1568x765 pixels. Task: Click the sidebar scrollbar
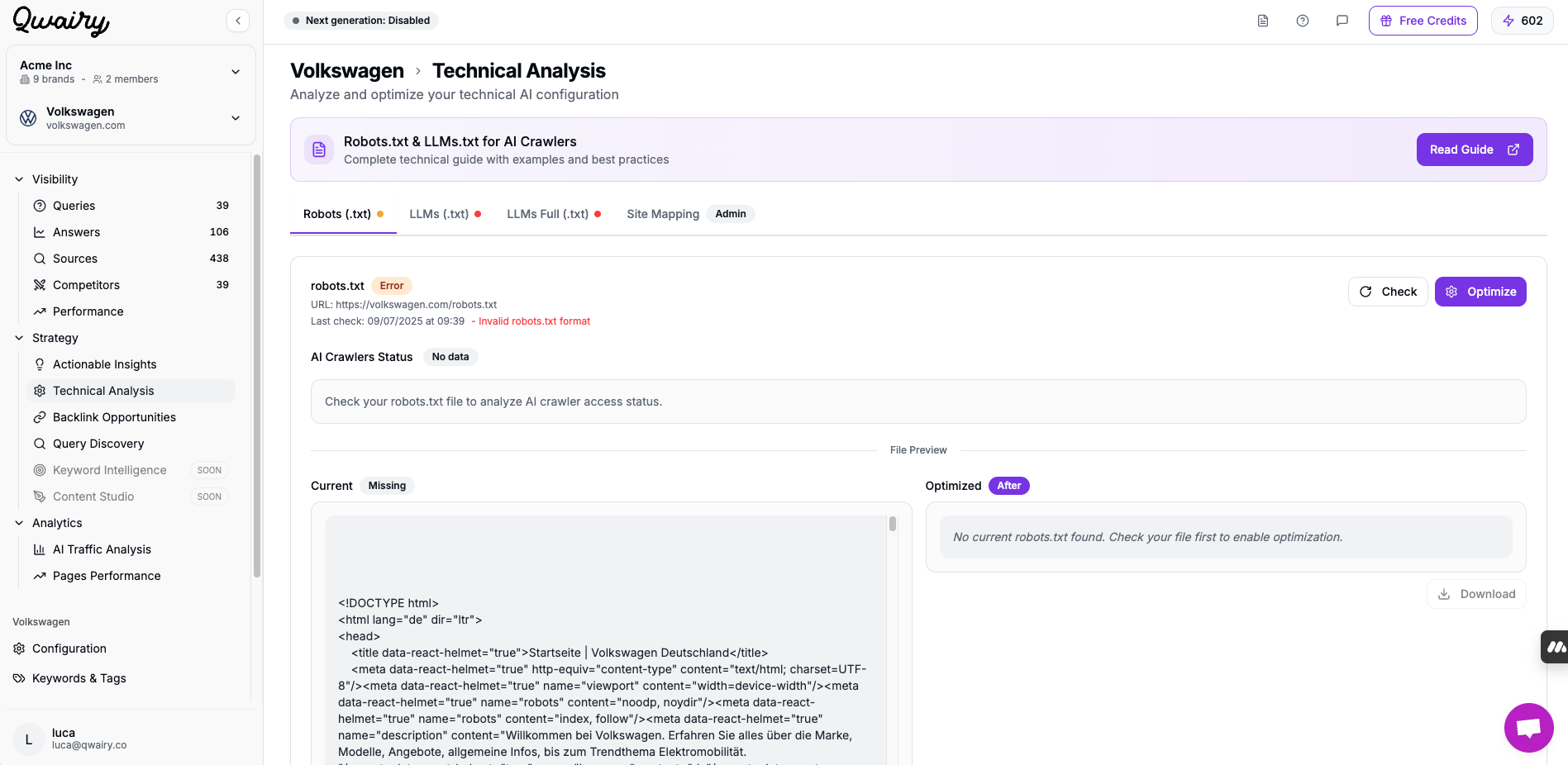[x=257, y=365]
